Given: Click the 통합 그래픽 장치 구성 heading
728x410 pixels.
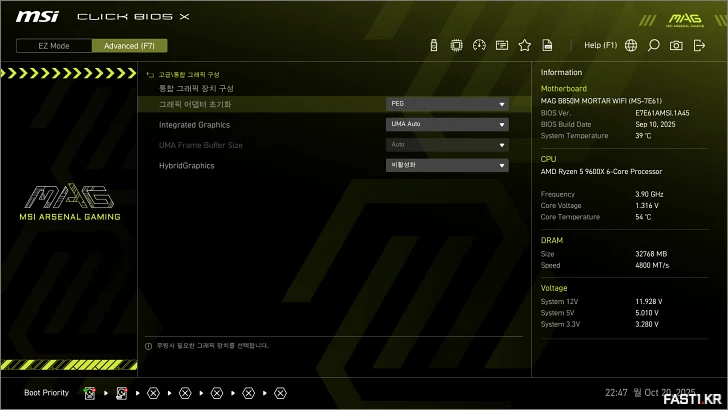Looking at the screenshot, I should (x=196, y=88).
